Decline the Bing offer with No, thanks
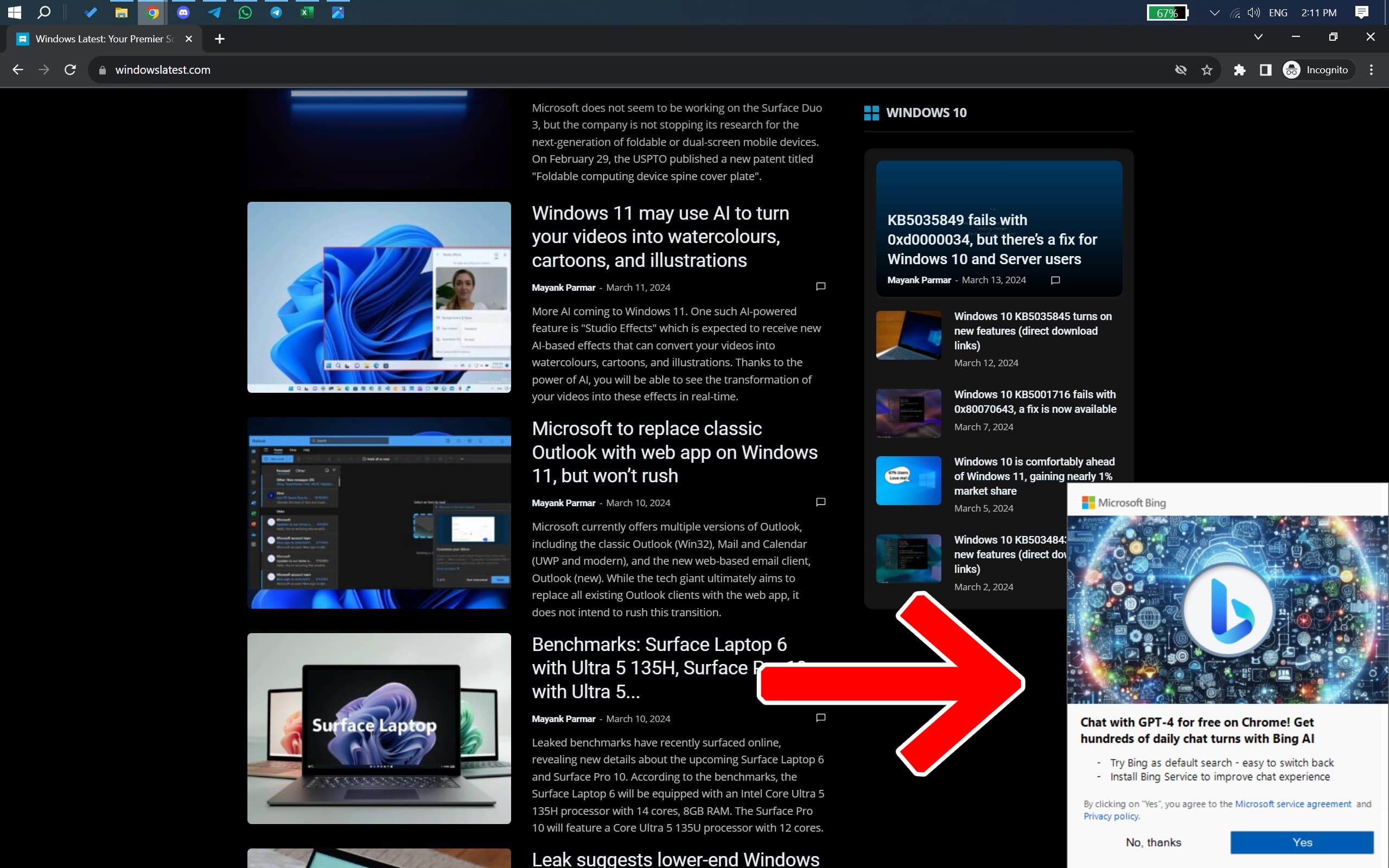Screen dimensions: 1389x868 click(1153, 842)
